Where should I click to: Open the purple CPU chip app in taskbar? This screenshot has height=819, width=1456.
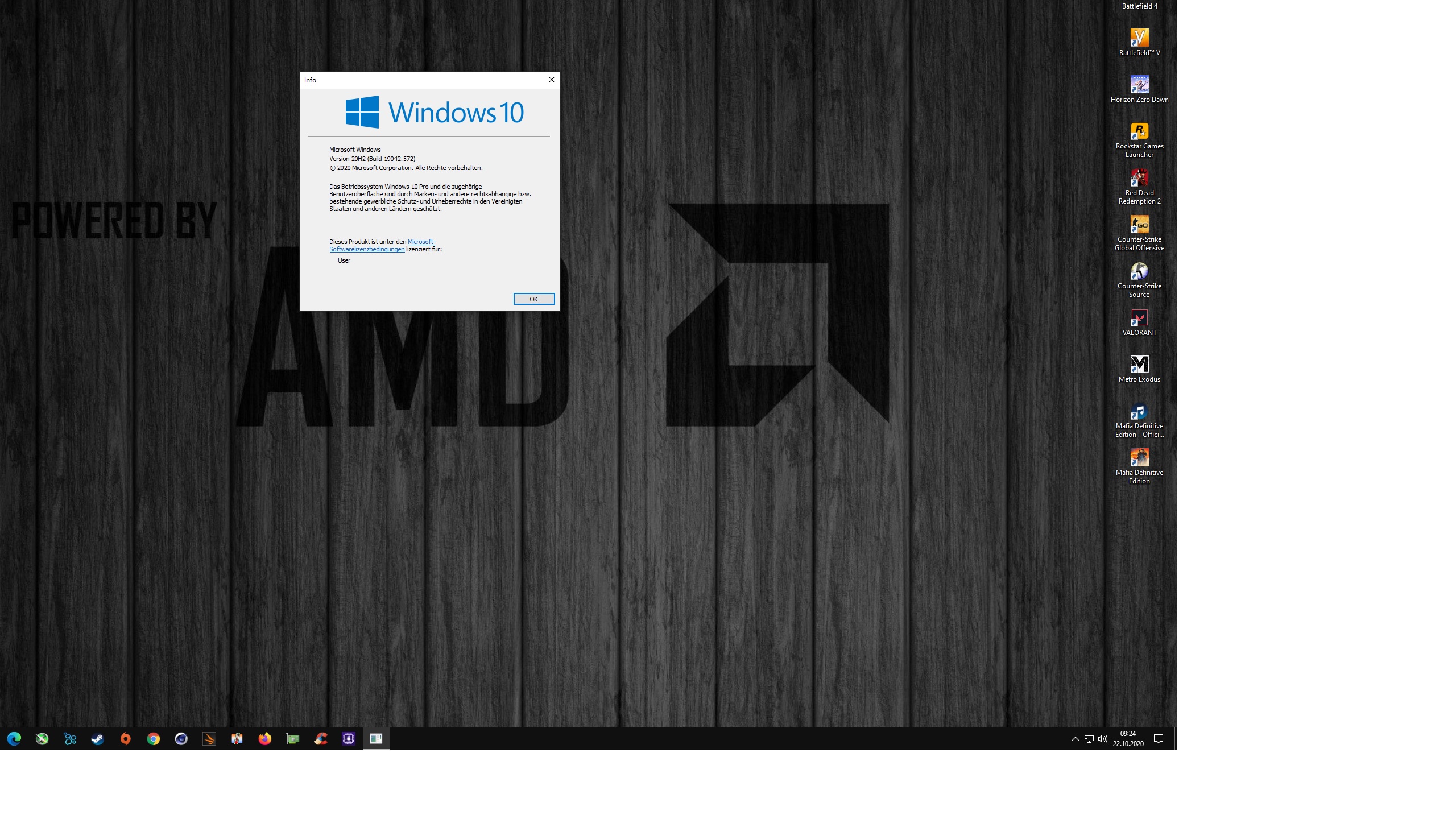[x=349, y=739]
